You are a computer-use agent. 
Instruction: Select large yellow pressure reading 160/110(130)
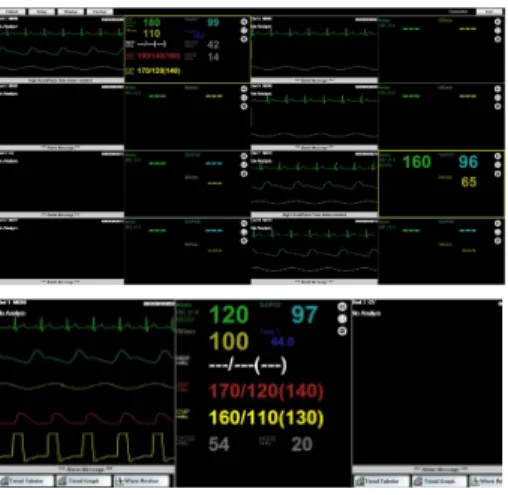click(266, 417)
